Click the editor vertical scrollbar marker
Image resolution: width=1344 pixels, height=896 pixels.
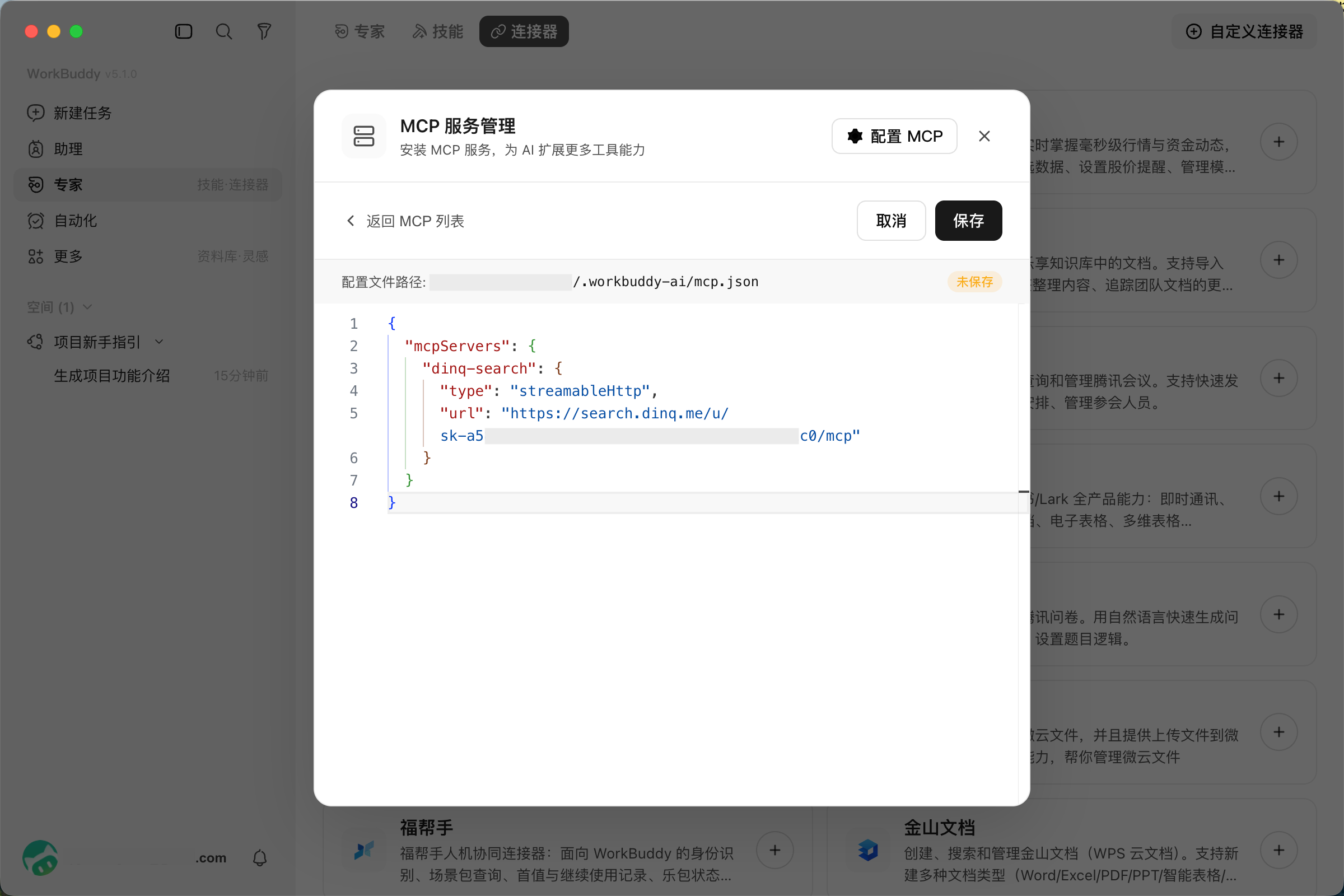tap(1024, 492)
